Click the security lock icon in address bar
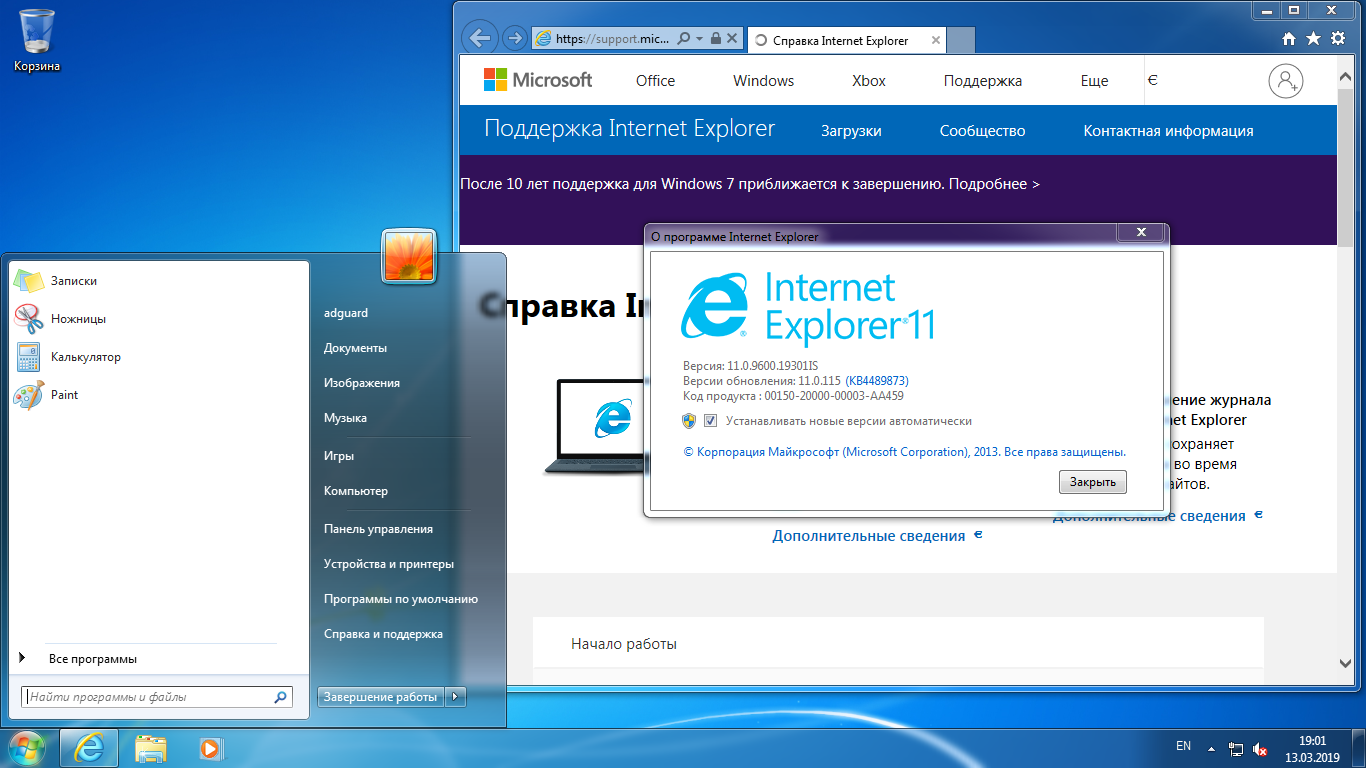The image size is (1366, 768). [x=715, y=39]
